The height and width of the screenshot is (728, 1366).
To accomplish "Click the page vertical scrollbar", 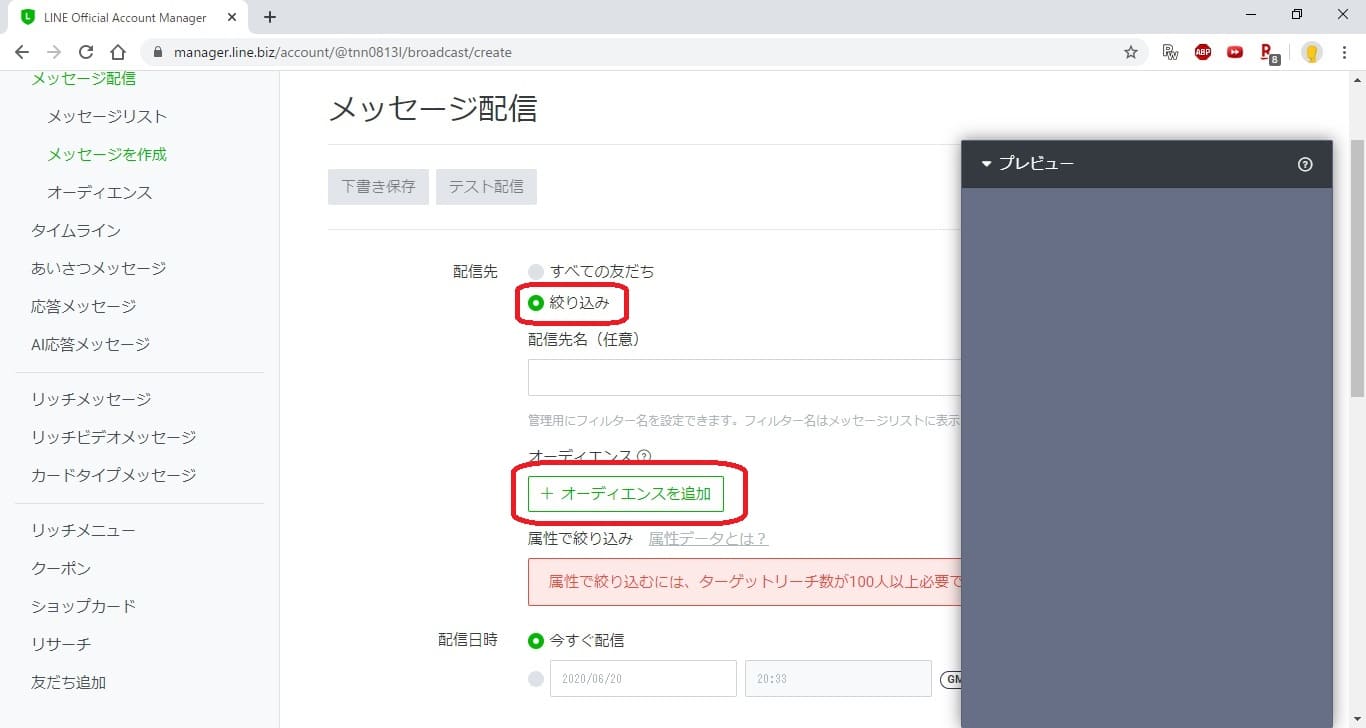I will pyautogui.click(x=1357, y=270).
